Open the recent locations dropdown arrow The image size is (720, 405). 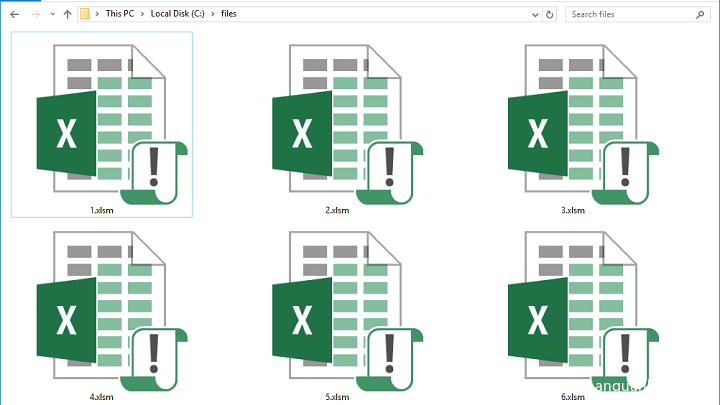(53, 14)
